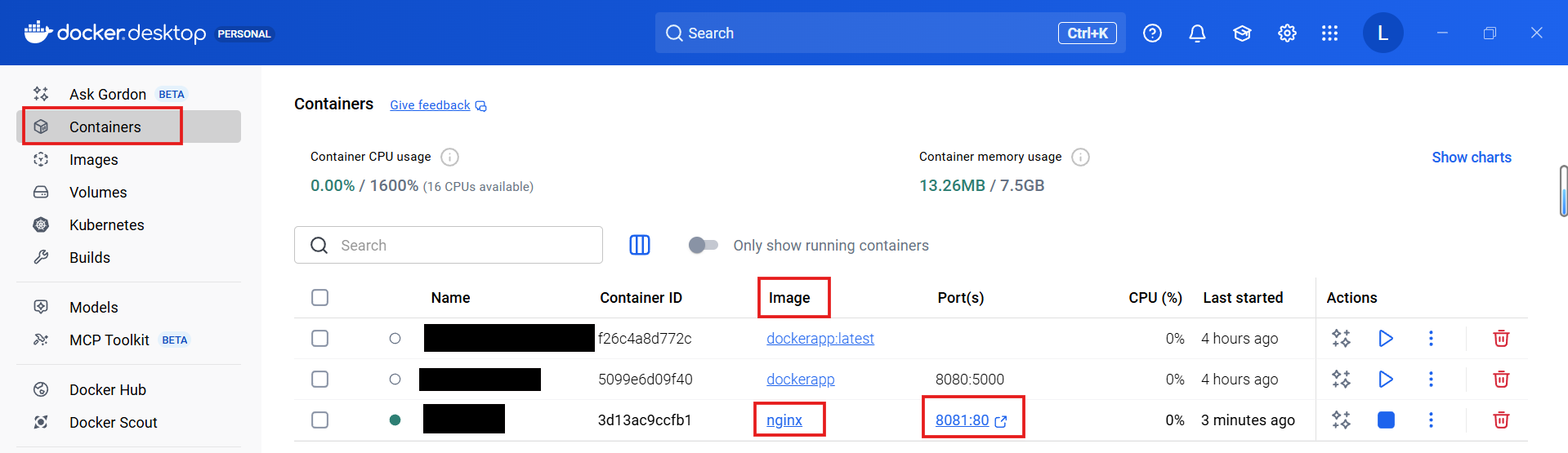Open Settings gear icon

(1287, 33)
